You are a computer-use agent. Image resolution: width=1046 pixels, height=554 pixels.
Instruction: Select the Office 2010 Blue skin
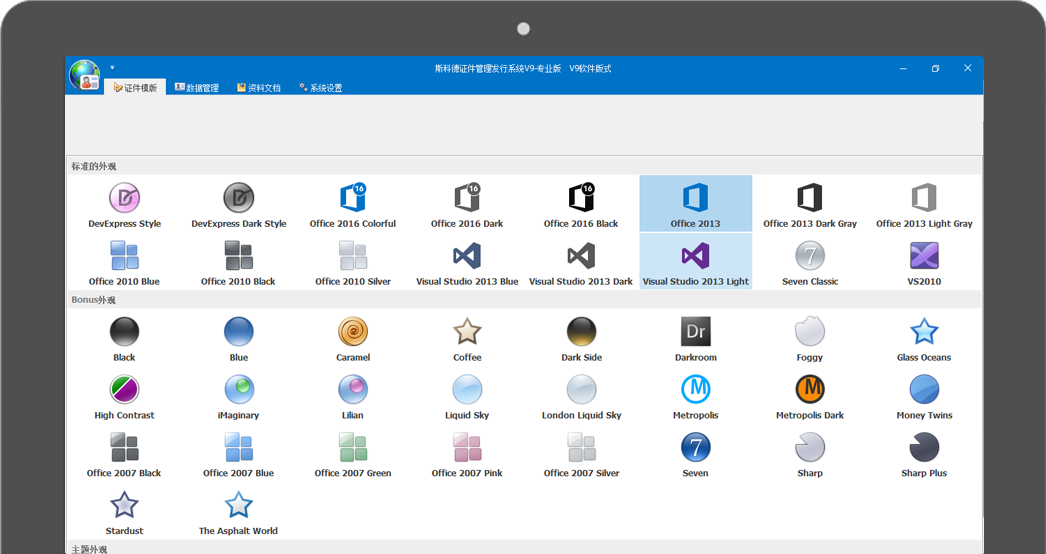(x=125, y=262)
